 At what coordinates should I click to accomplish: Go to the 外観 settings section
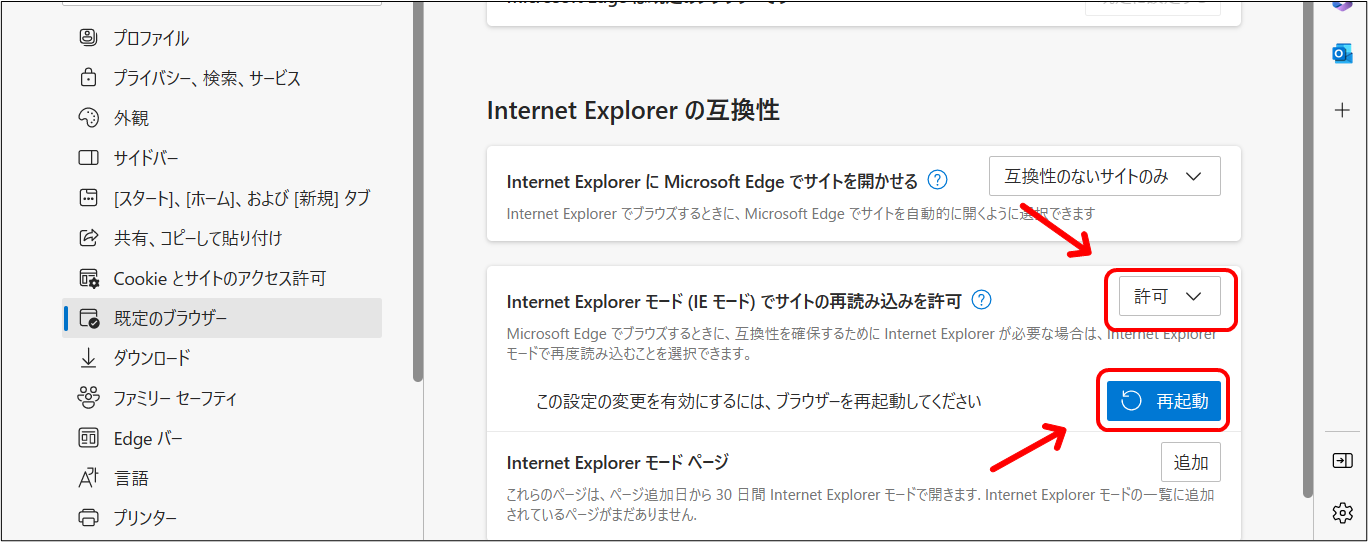[222, 118]
